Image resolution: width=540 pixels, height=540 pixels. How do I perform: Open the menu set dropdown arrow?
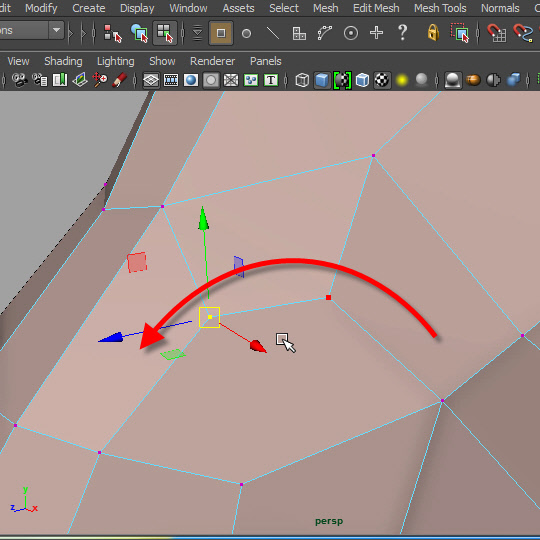pos(56,30)
